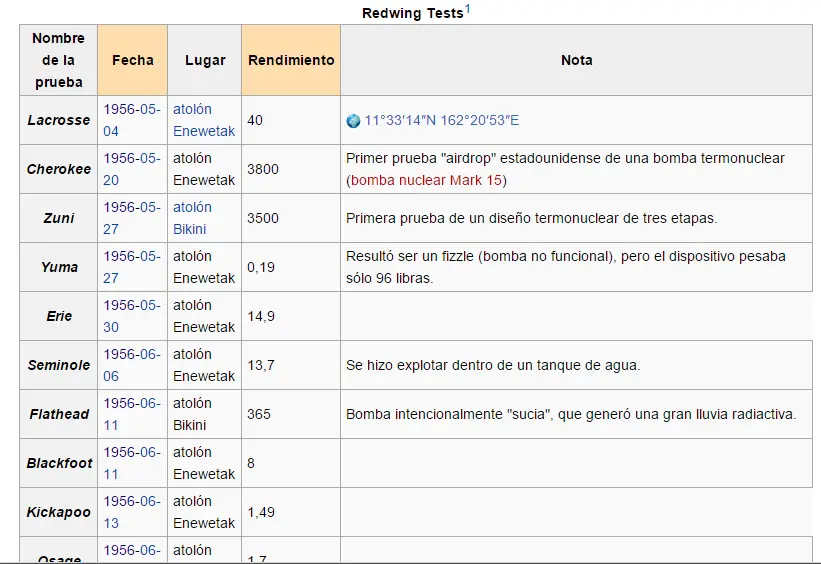
Task: Open the 1956-05-04 date link for Lacrosse
Action: point(132,120)
